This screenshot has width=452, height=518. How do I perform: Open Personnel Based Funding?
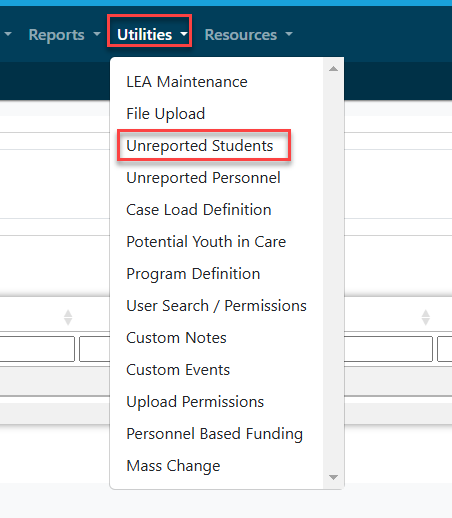[214, 434]
